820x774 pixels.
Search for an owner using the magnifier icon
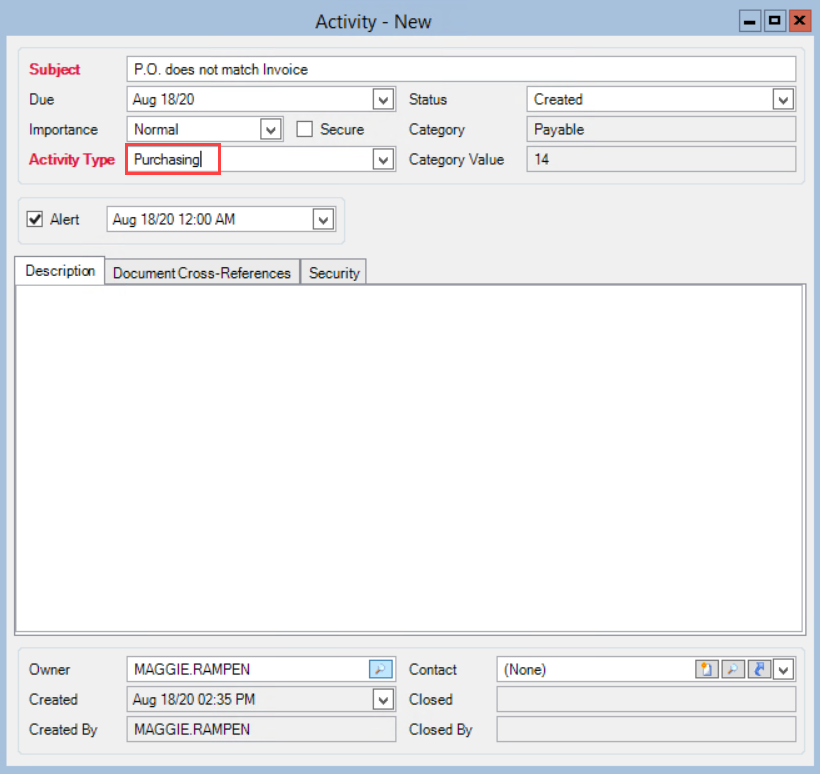coord(380,669)
